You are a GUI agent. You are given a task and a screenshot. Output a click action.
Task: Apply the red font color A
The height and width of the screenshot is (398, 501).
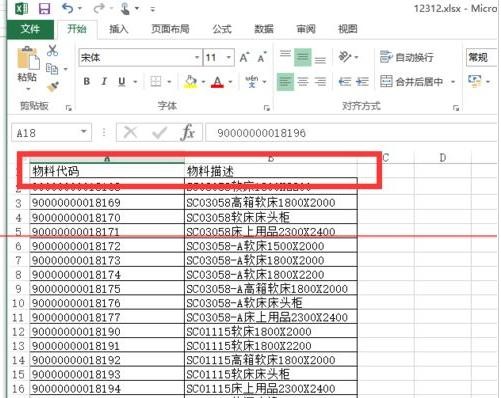pyautogui.click(x=217, y=82)
